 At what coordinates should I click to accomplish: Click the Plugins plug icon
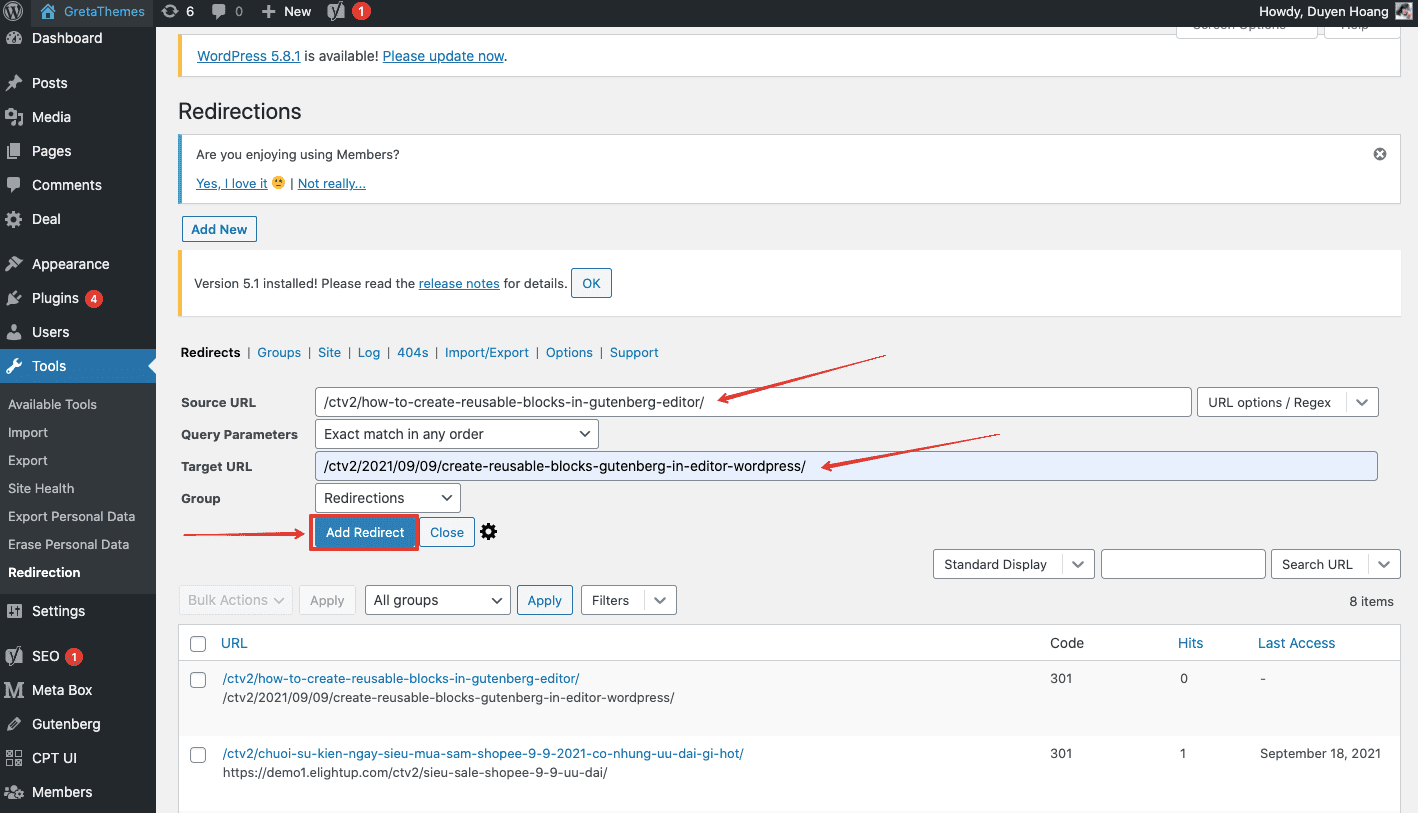[x=14, y=298]
